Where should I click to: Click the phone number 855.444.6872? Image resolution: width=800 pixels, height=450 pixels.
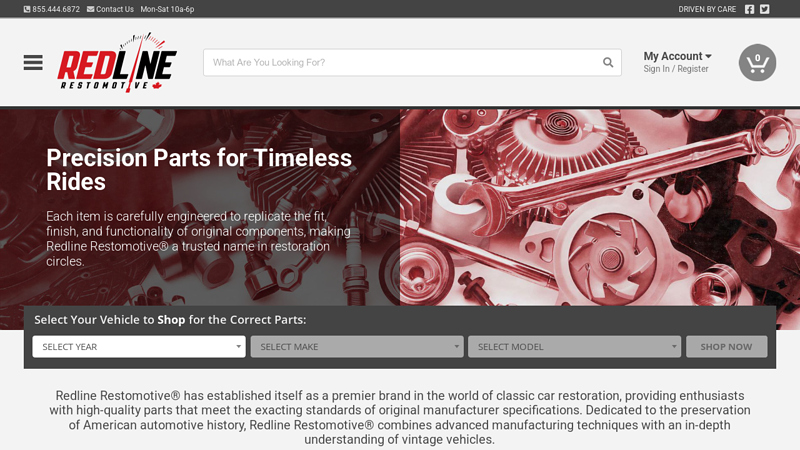tap(52, 9)
